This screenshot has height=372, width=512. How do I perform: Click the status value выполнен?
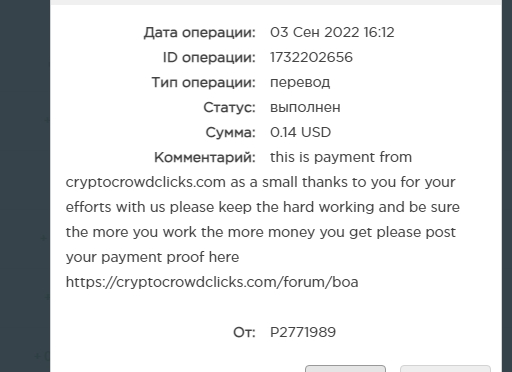(x=305, y=107)
